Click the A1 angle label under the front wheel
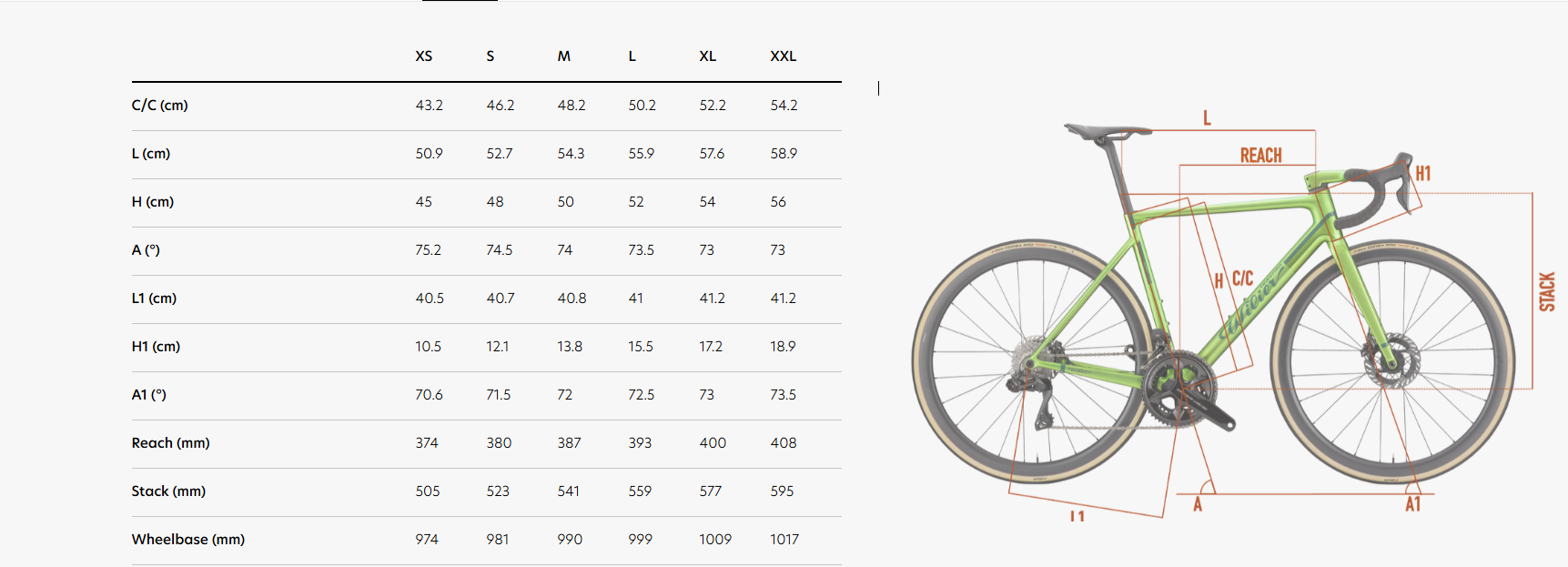 [x=1412, y=504]
